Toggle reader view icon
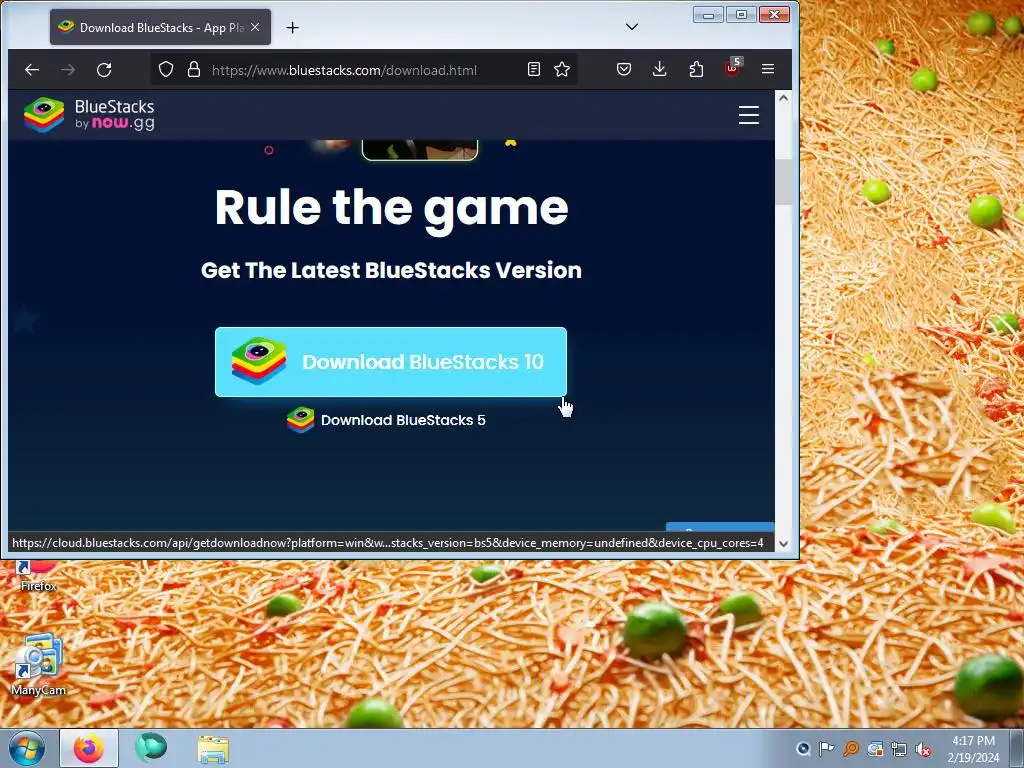Screen dimensions: 1024x768 coord(534,69)
